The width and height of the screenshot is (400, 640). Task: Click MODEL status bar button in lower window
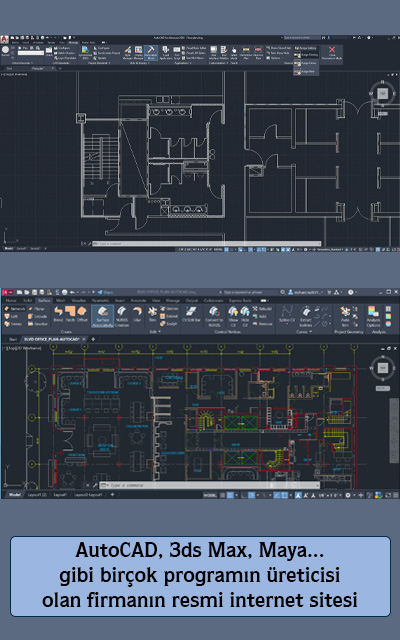coord(210,495)
